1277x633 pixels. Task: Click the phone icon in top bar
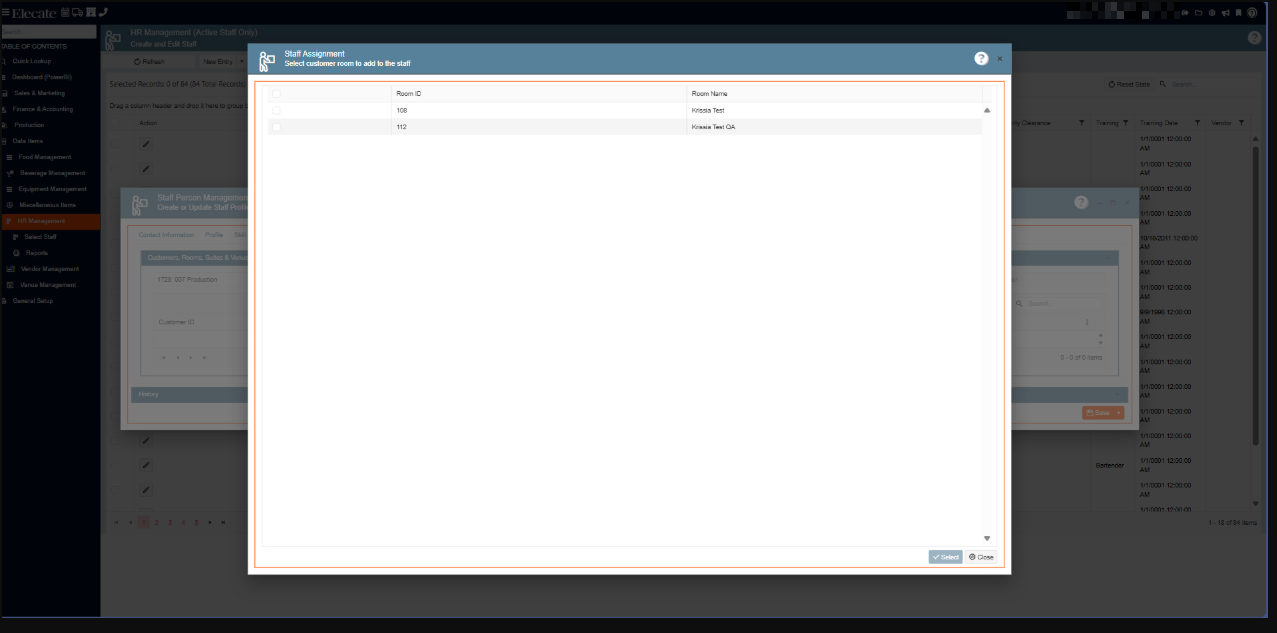coord(104,12)
